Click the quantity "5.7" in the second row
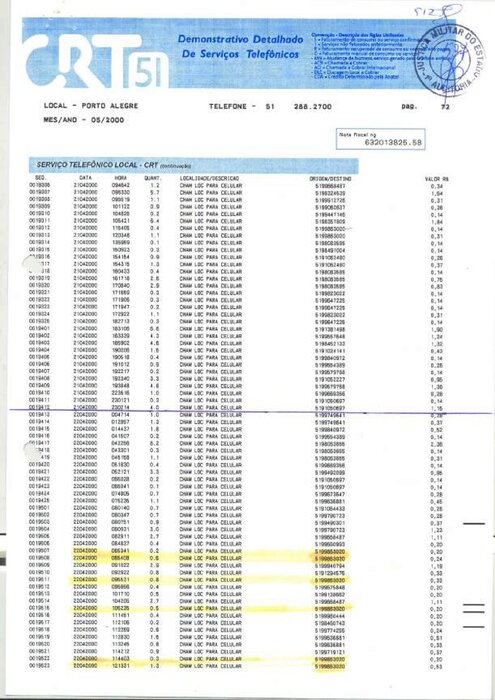Viewport: 495px width, 700px height. (x=155, y=193)
